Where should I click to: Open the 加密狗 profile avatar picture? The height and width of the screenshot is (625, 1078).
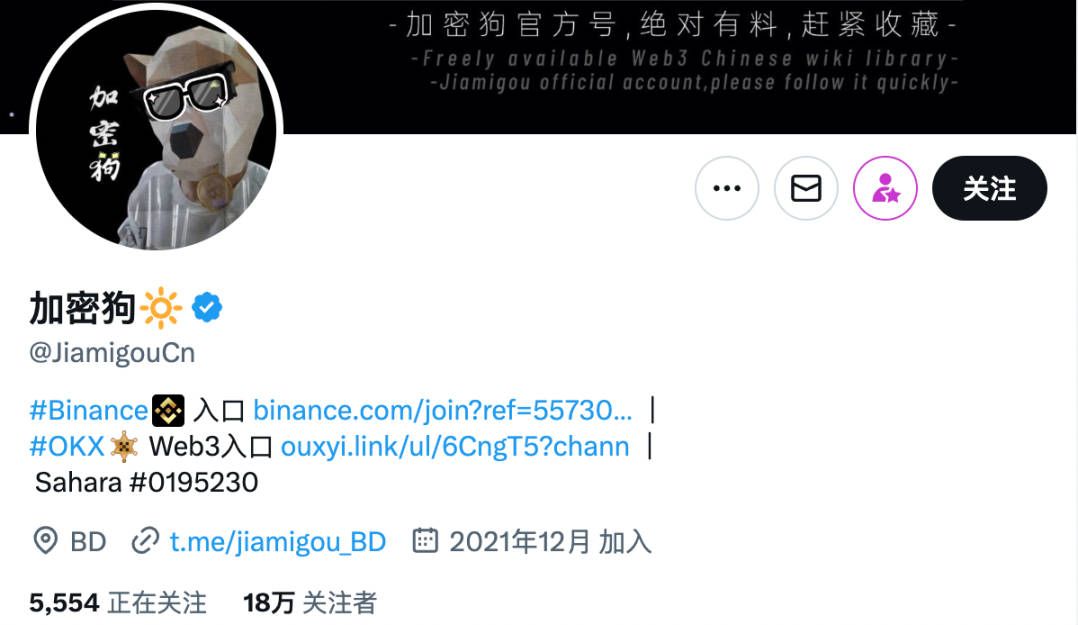pyautogui.click(x=156, y=129)
